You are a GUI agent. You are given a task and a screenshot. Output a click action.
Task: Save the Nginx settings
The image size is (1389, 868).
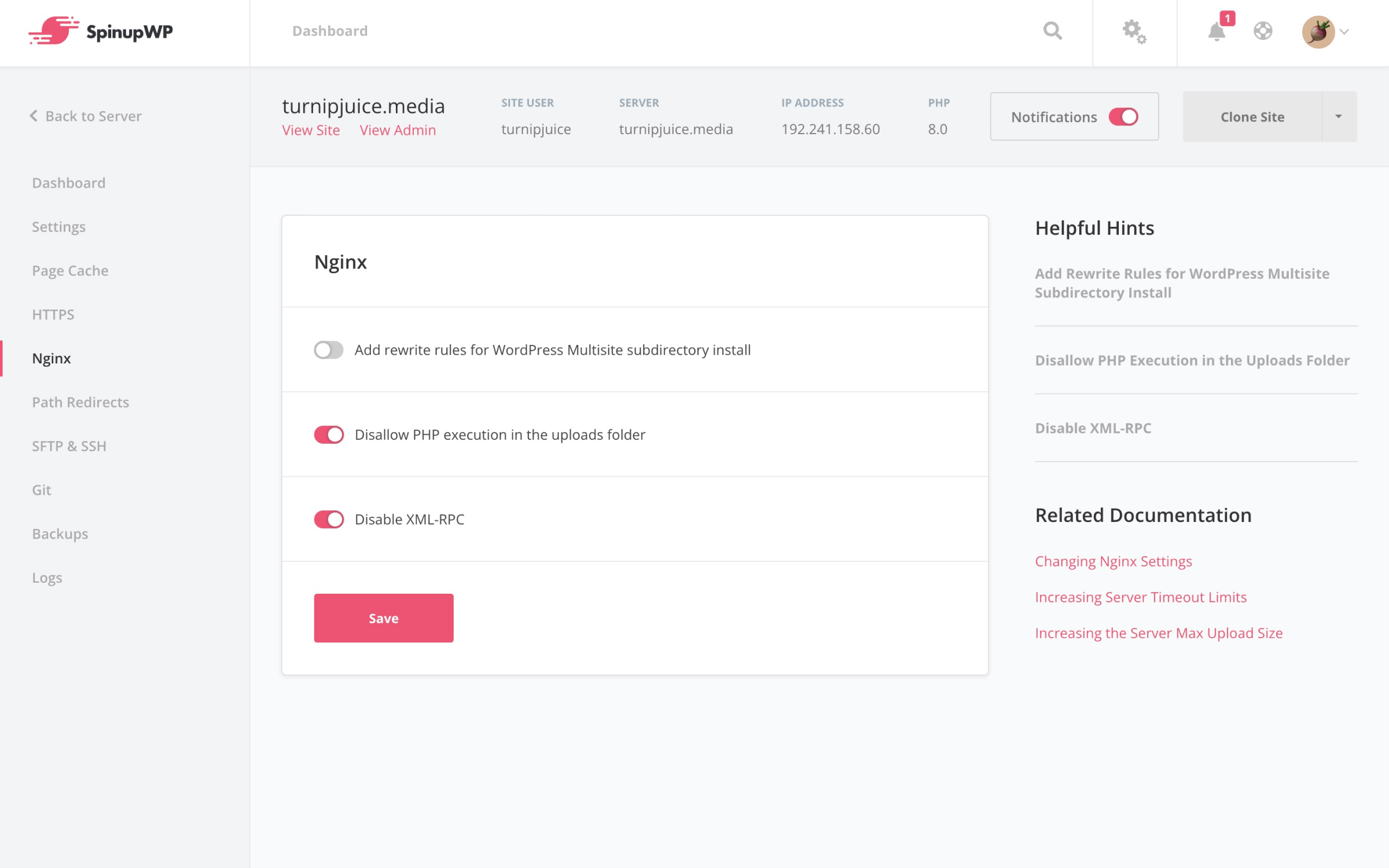[384, 617]
